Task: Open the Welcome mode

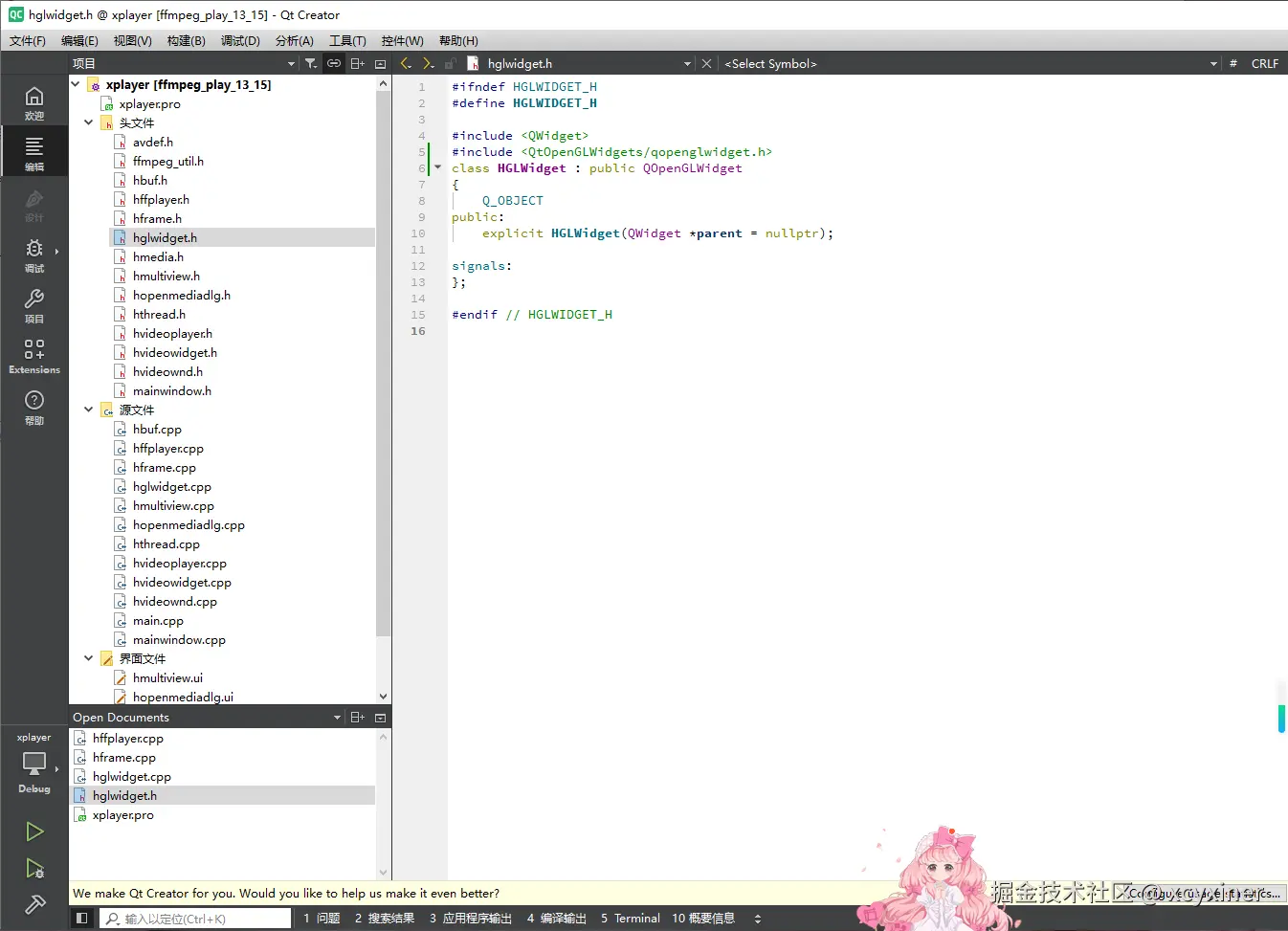Action: point(34,102)
